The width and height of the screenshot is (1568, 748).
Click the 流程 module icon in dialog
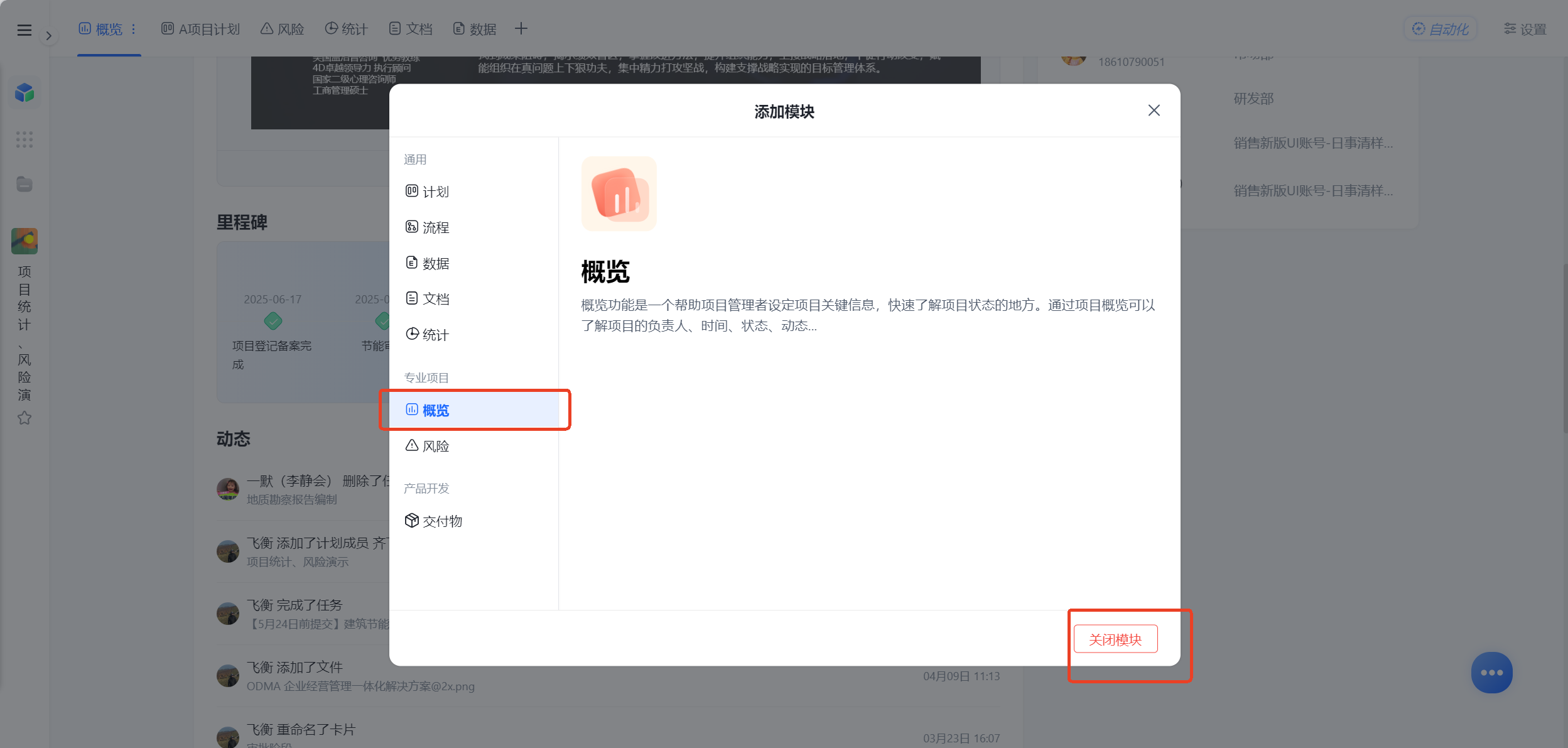[411, 227]
